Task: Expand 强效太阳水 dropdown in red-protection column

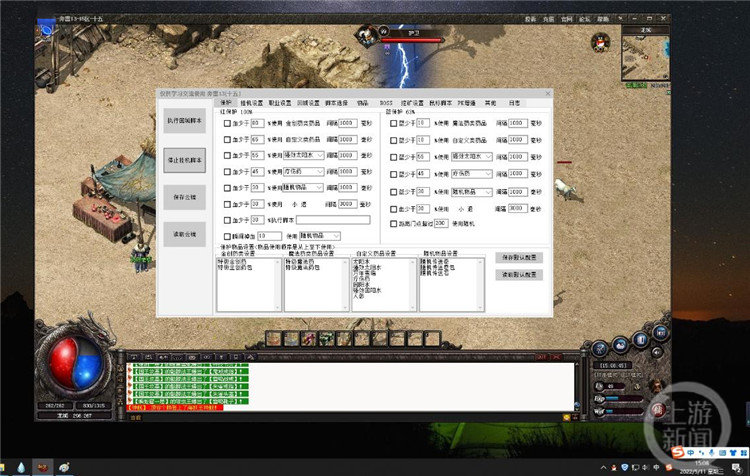Action: 320,155
